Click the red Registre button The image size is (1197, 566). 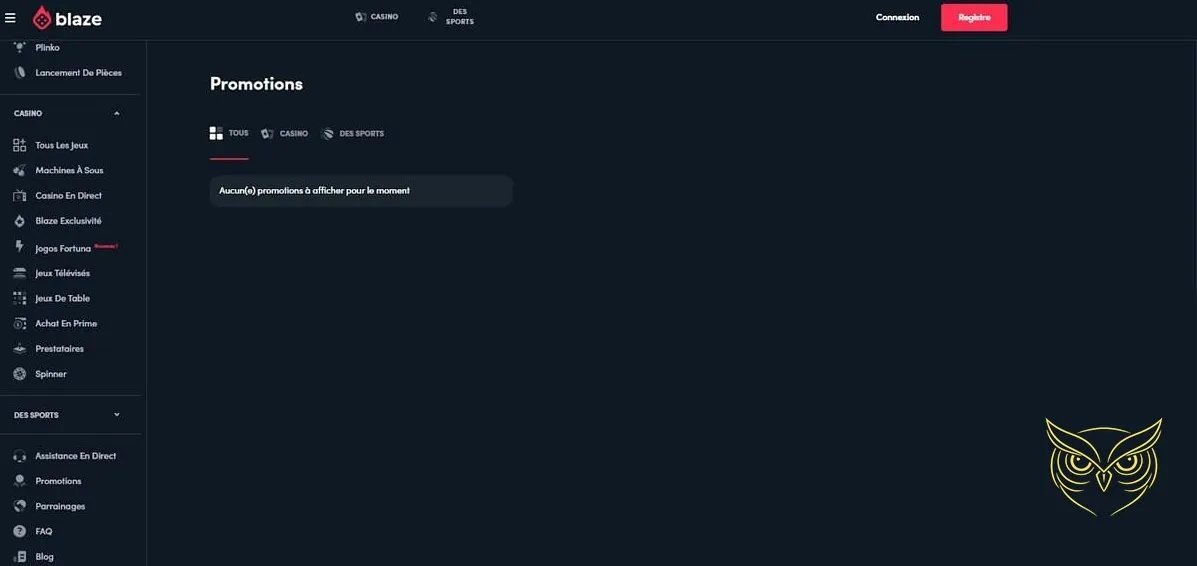pos(974,18)
